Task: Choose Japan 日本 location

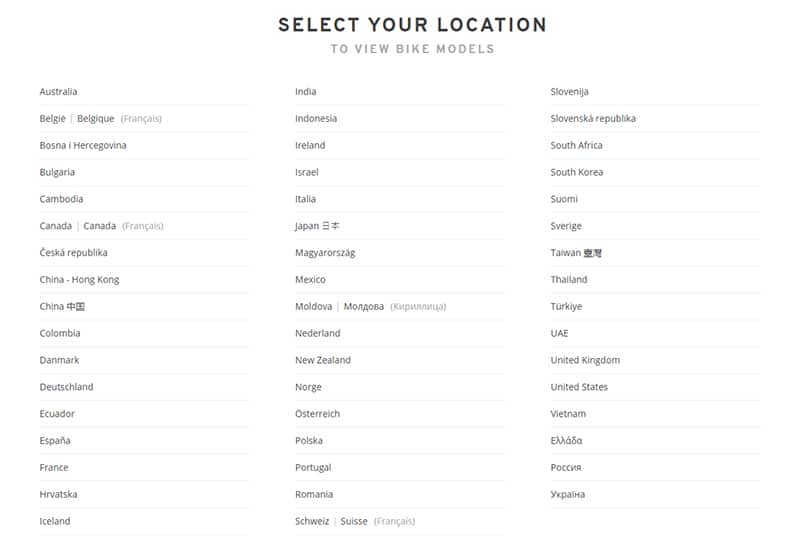Action: 317,226
